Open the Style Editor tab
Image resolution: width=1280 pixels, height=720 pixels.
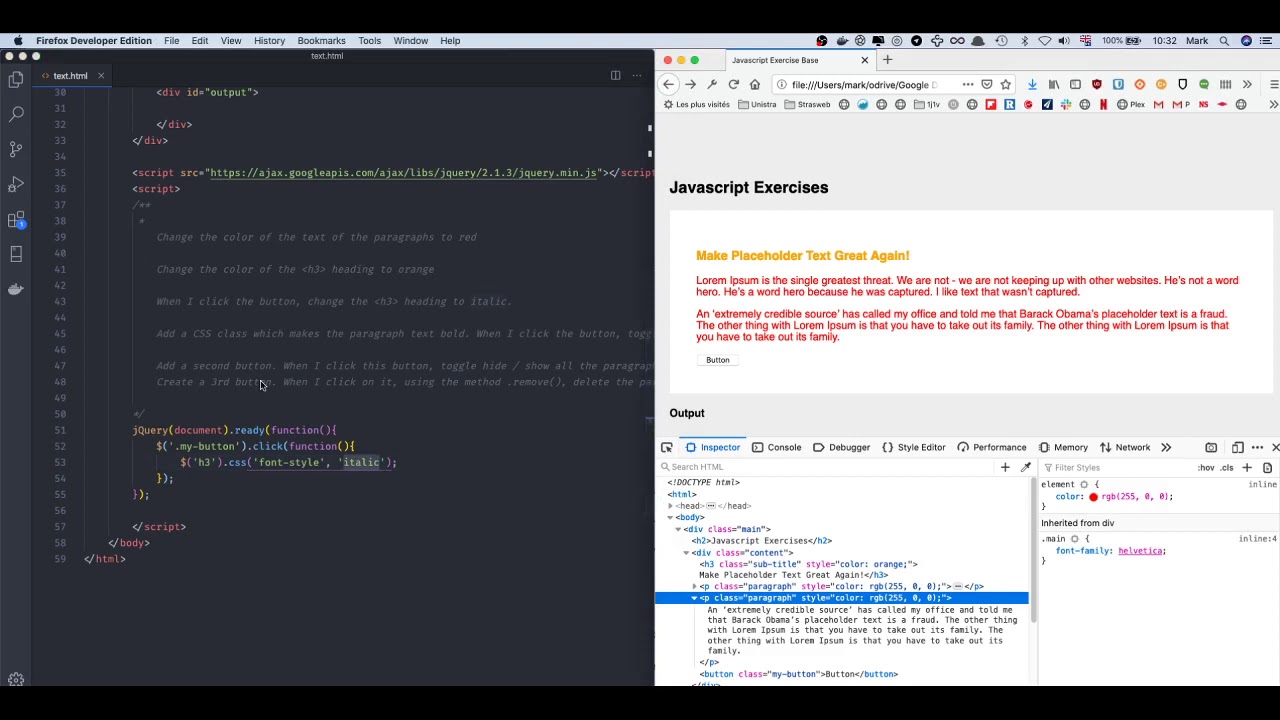[x=913, y=448]
